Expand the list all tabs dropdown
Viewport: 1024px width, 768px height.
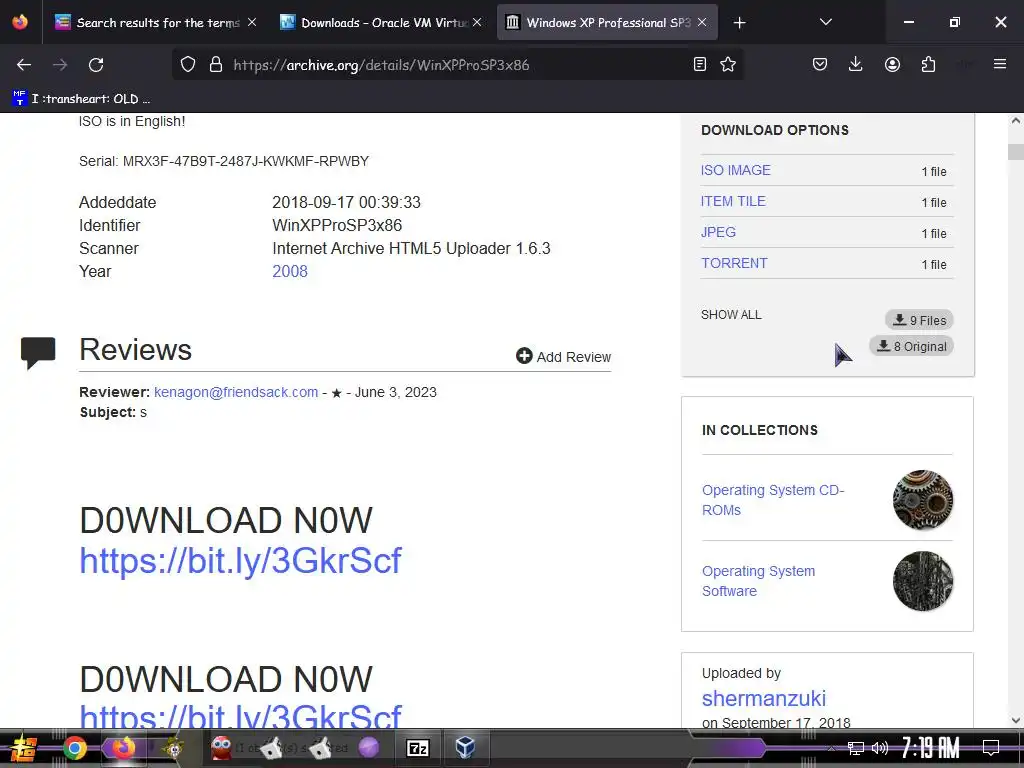[825, 22]
